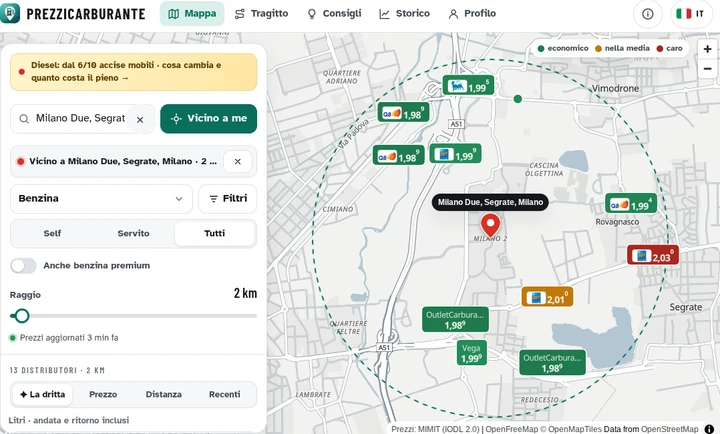Click 'Litri · andata e ritorno inclusi' text

pyautogui.click(x=69, y=420)
